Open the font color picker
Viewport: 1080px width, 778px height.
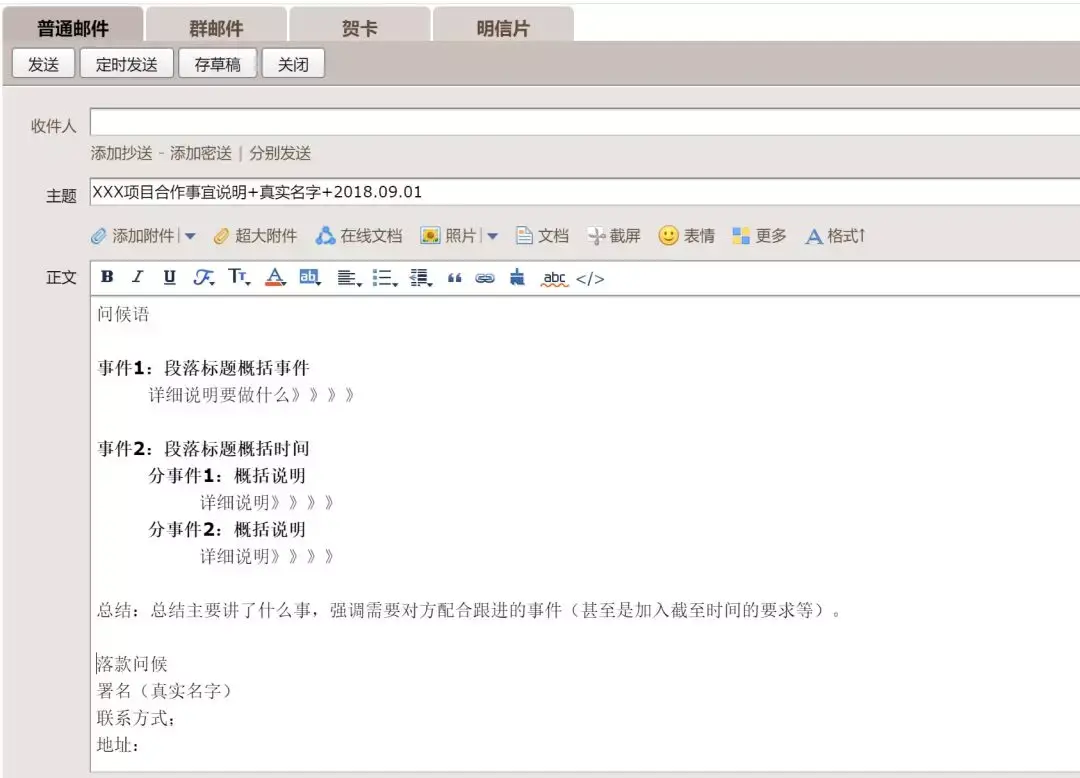coord(273,278)
